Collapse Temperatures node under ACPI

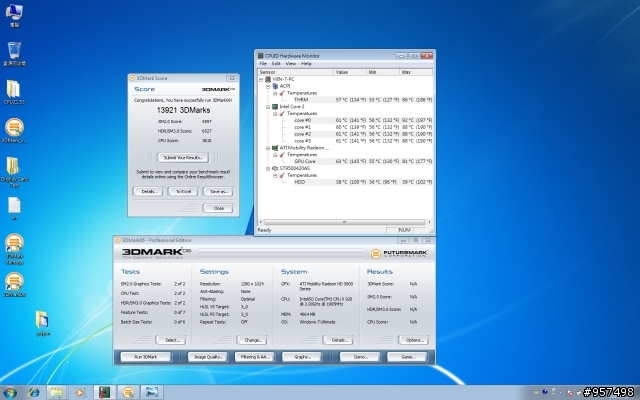click(x=275, y=93)
